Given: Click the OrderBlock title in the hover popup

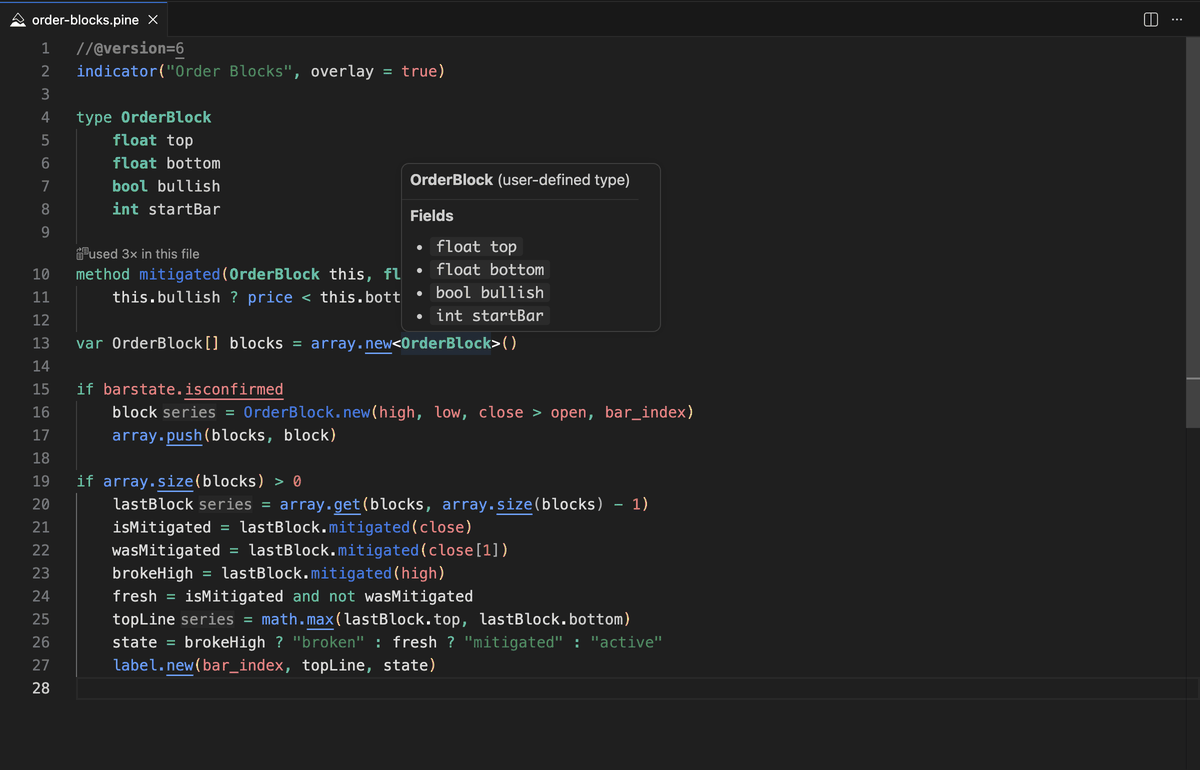Looking at the screenshot, I should [x=451, y=180].
